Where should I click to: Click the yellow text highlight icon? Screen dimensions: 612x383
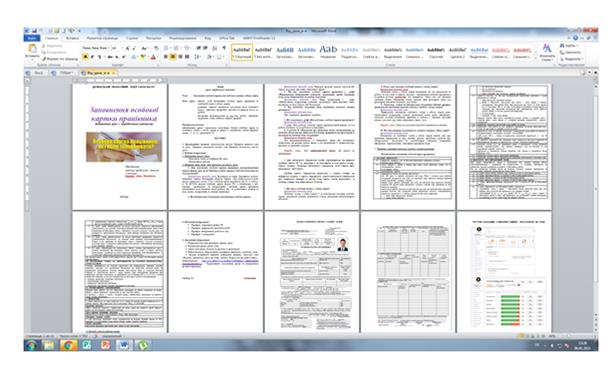point(143,57)
